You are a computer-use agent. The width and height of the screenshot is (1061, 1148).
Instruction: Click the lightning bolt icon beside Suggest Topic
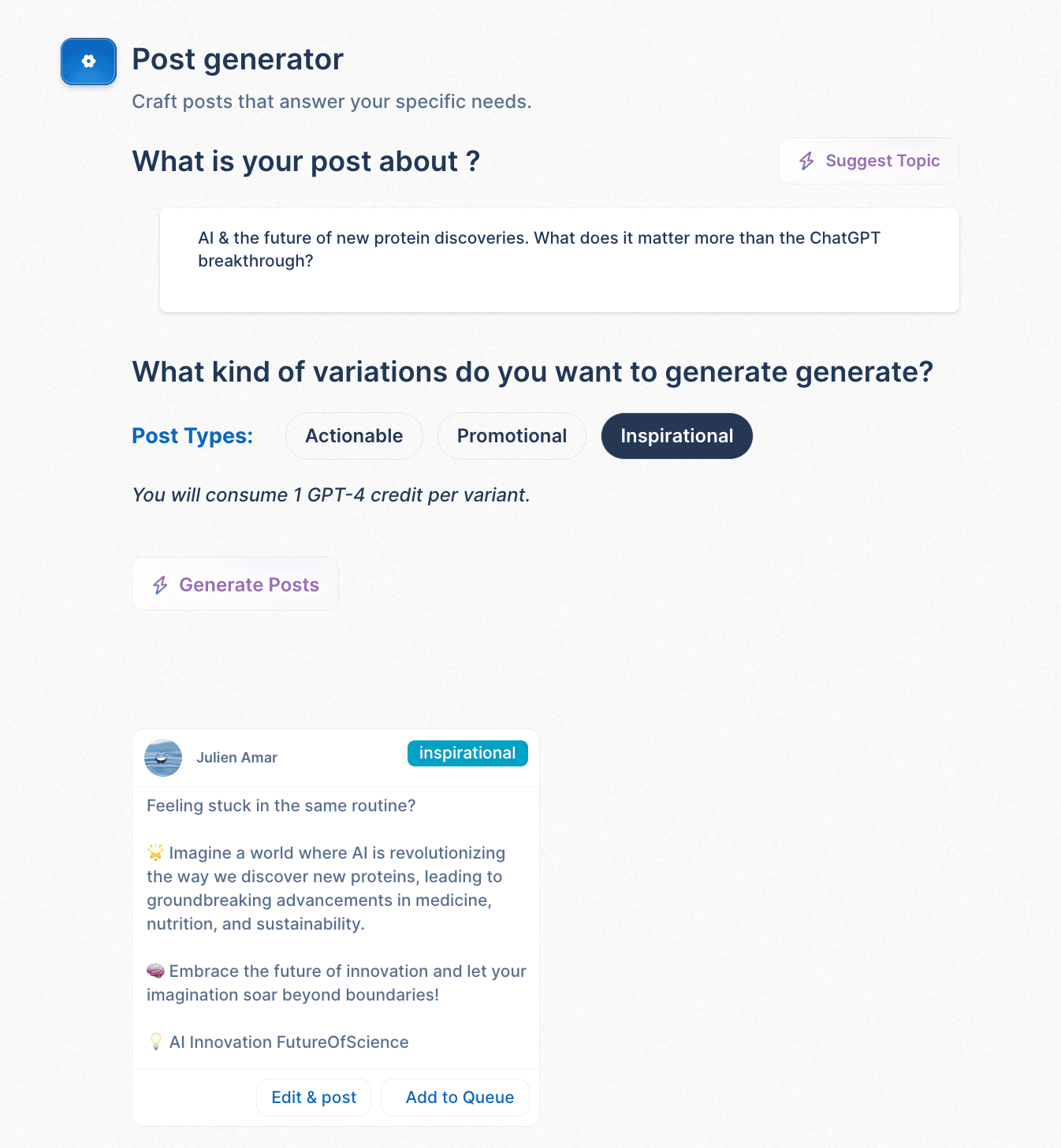point(806,161)
